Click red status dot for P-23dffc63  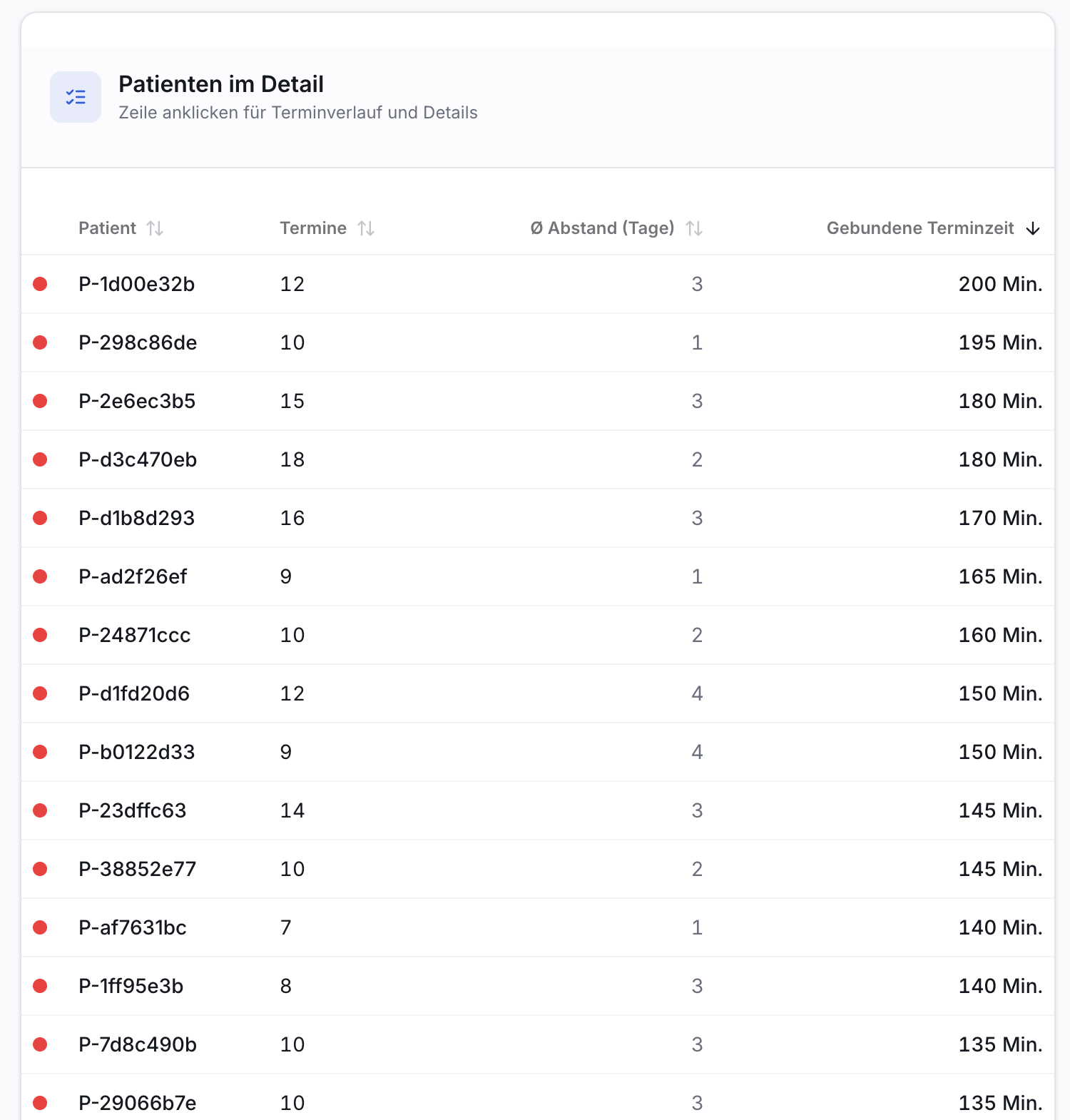coord(40,810)
